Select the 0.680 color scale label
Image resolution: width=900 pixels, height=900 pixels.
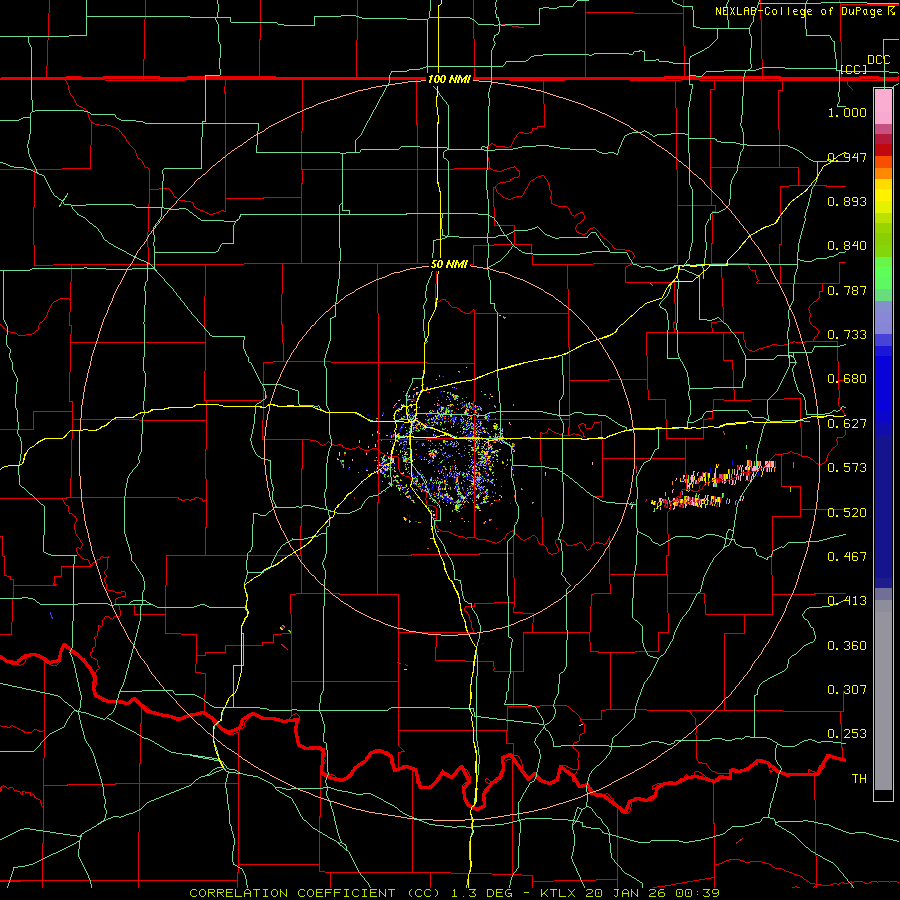coord(847,379)
